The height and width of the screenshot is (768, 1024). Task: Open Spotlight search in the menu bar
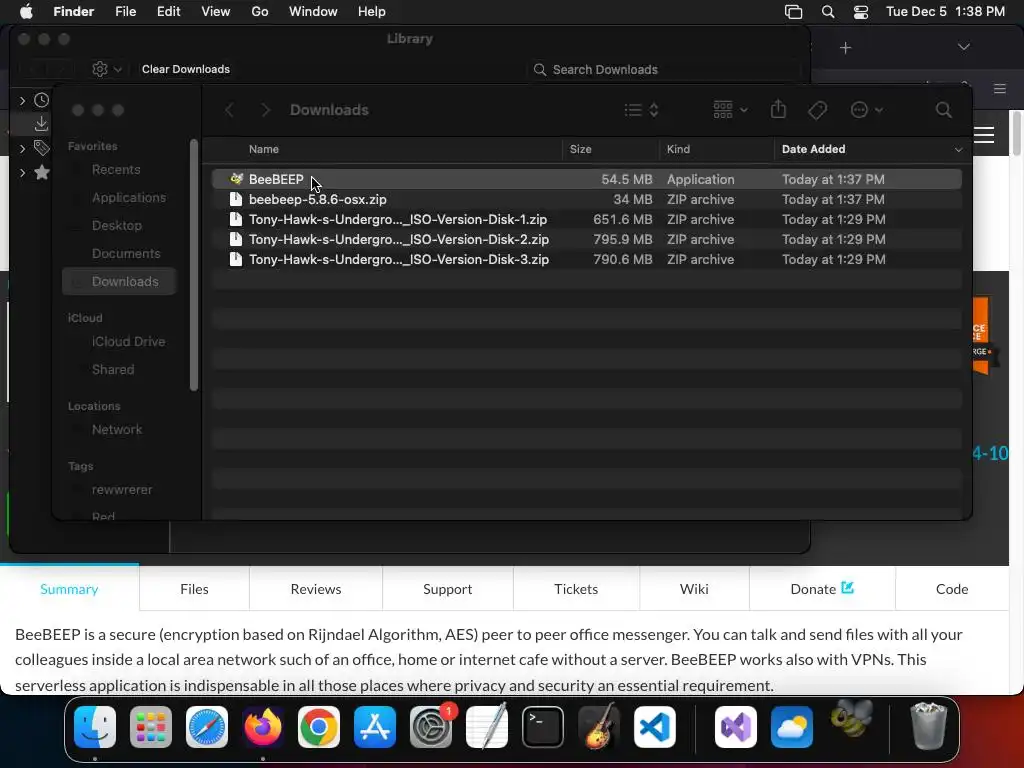point(827,12)
